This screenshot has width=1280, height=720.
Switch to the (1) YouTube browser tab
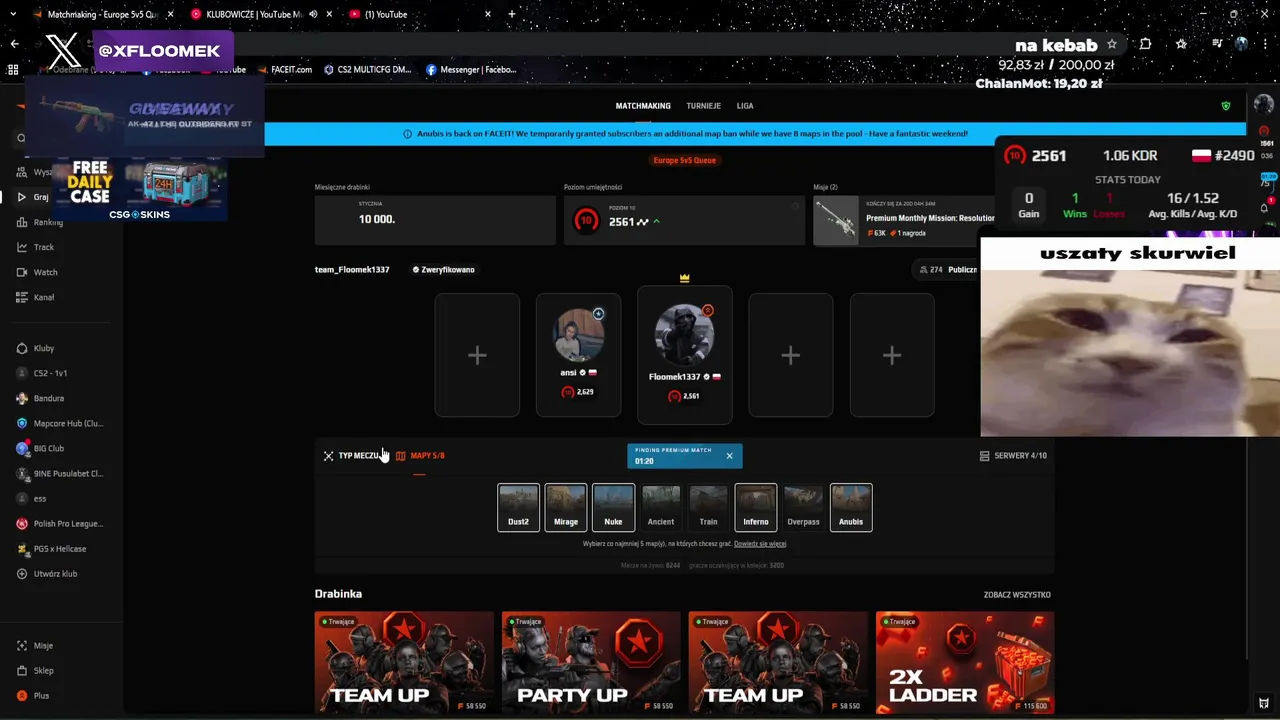(x=420, y=15)
